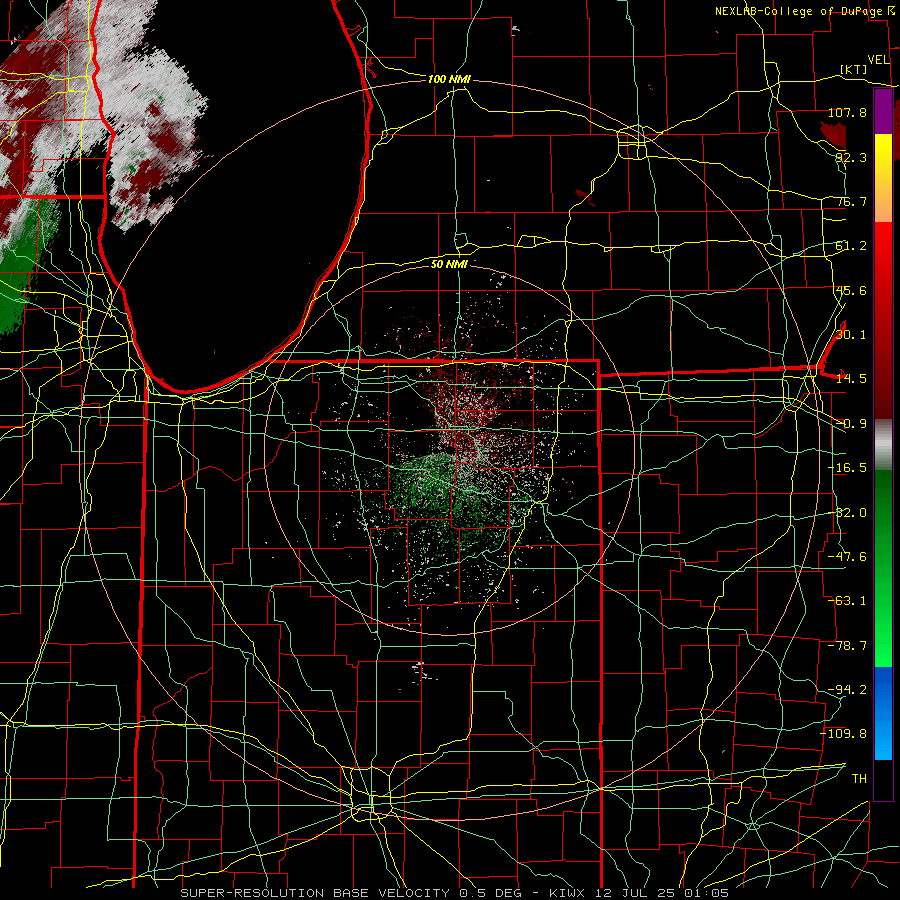Select the gray near-zero color bar segment
This screenshot has height=900, width=900.
coord(883,445)
